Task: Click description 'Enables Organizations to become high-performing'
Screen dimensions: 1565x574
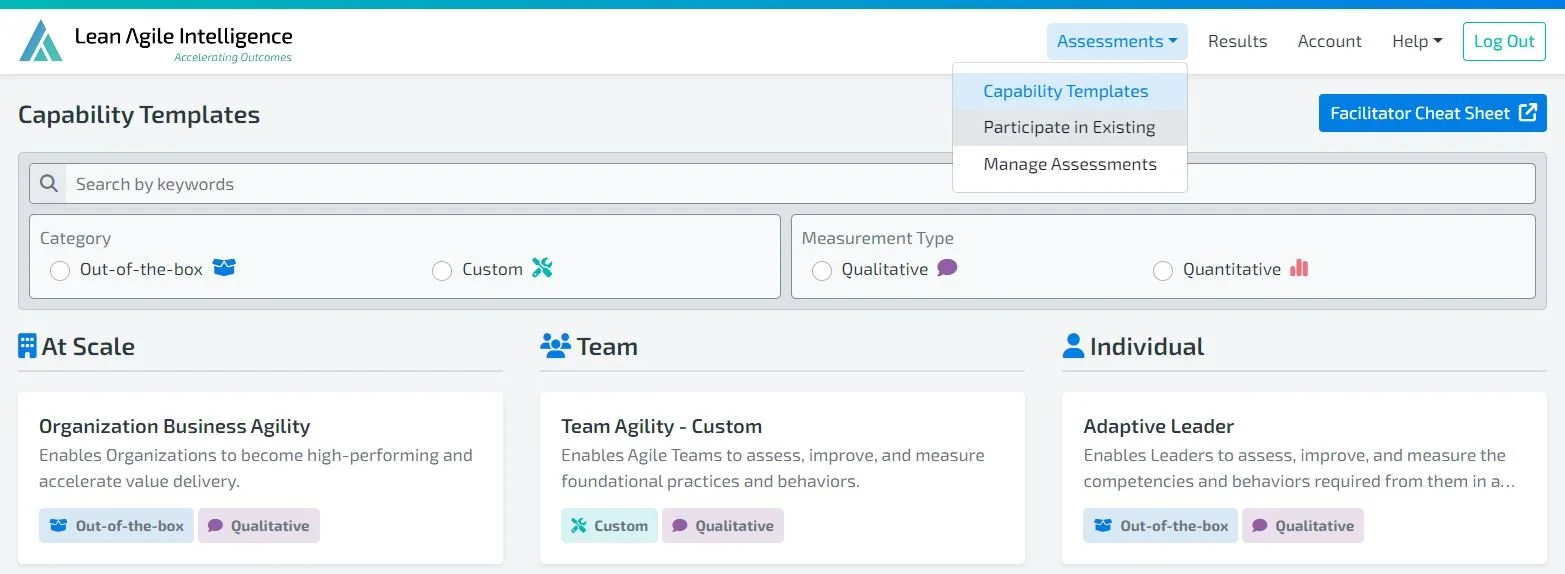Action: tap(256, 468)
